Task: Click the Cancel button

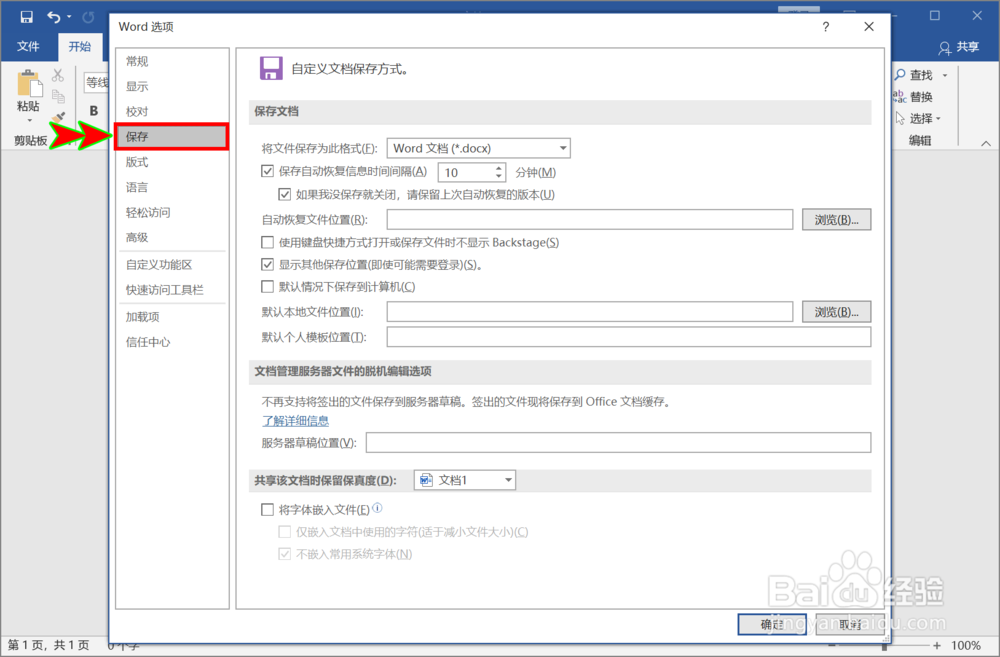Action: (849, 624)
